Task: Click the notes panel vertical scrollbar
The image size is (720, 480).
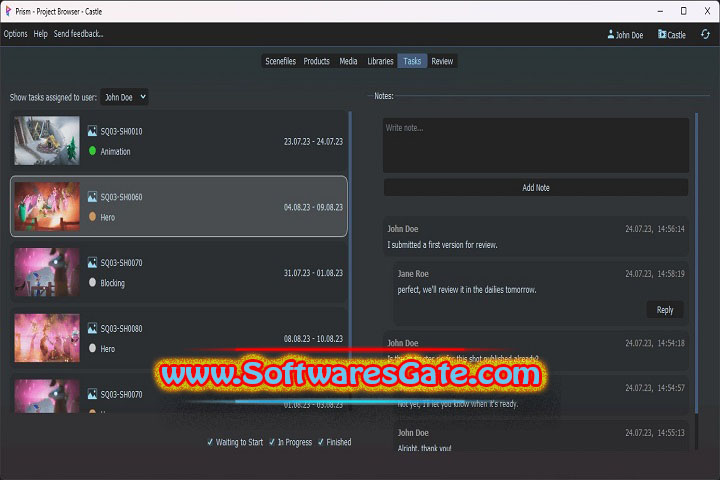Action: click(696, 262)
